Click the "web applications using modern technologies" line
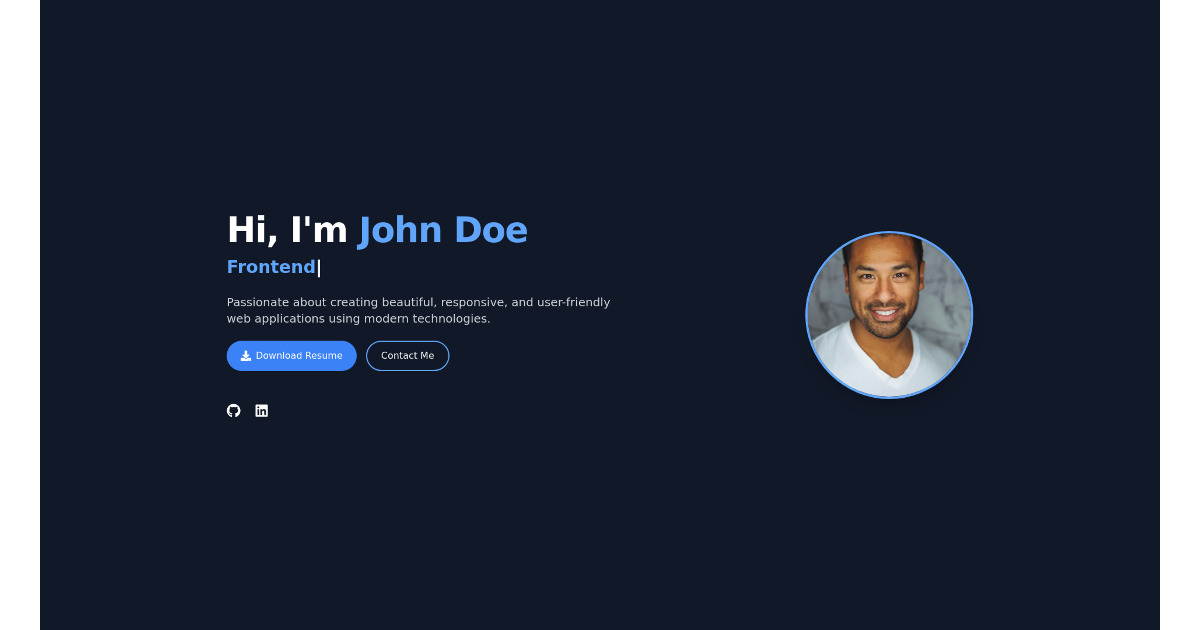Image resolution: width=1200 pixels, height=630 pixels. pyautogui.click(x=358, y=319)
